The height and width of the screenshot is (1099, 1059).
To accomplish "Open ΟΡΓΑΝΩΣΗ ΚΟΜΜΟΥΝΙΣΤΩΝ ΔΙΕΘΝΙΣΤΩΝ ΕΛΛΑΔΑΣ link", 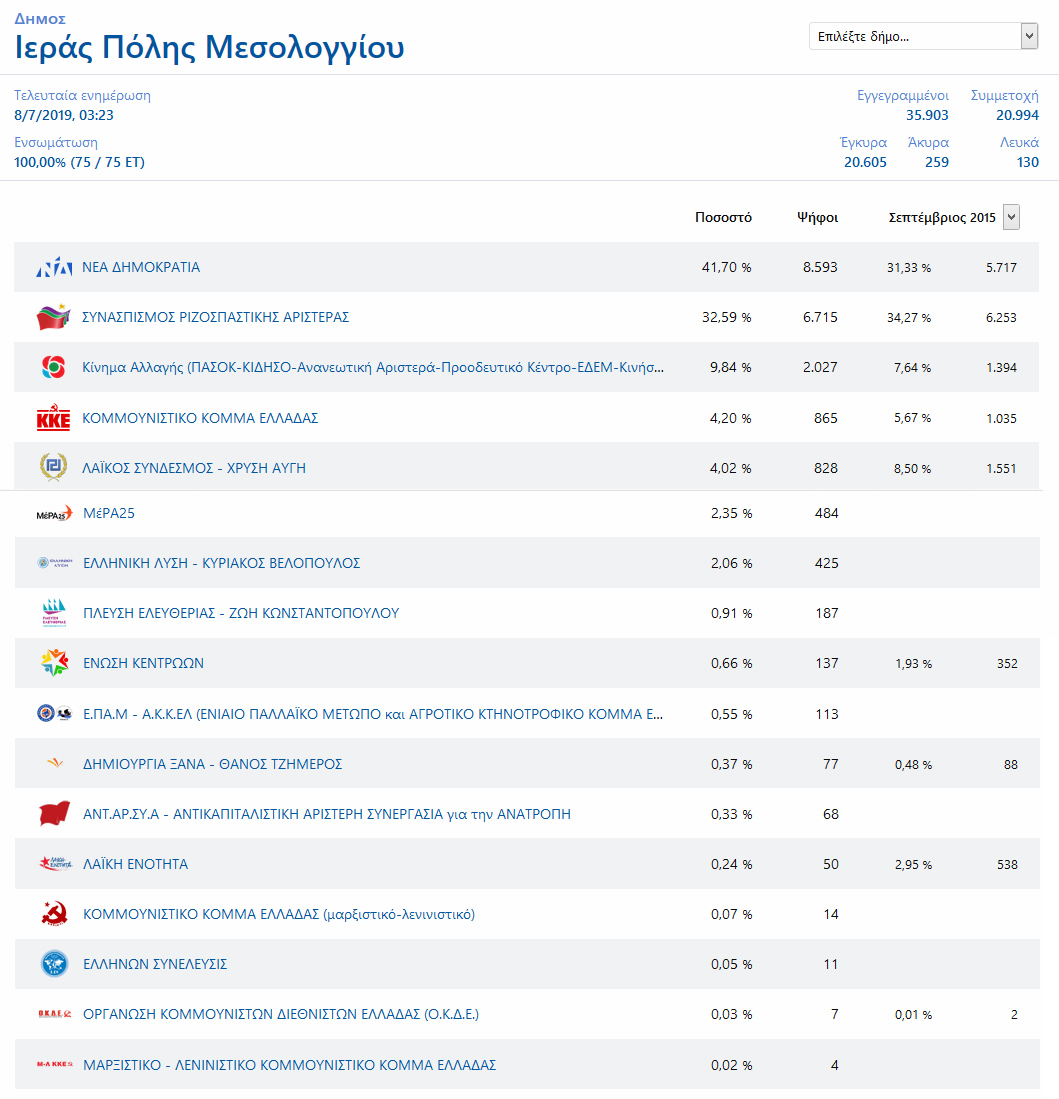I will coord(281,1013).
